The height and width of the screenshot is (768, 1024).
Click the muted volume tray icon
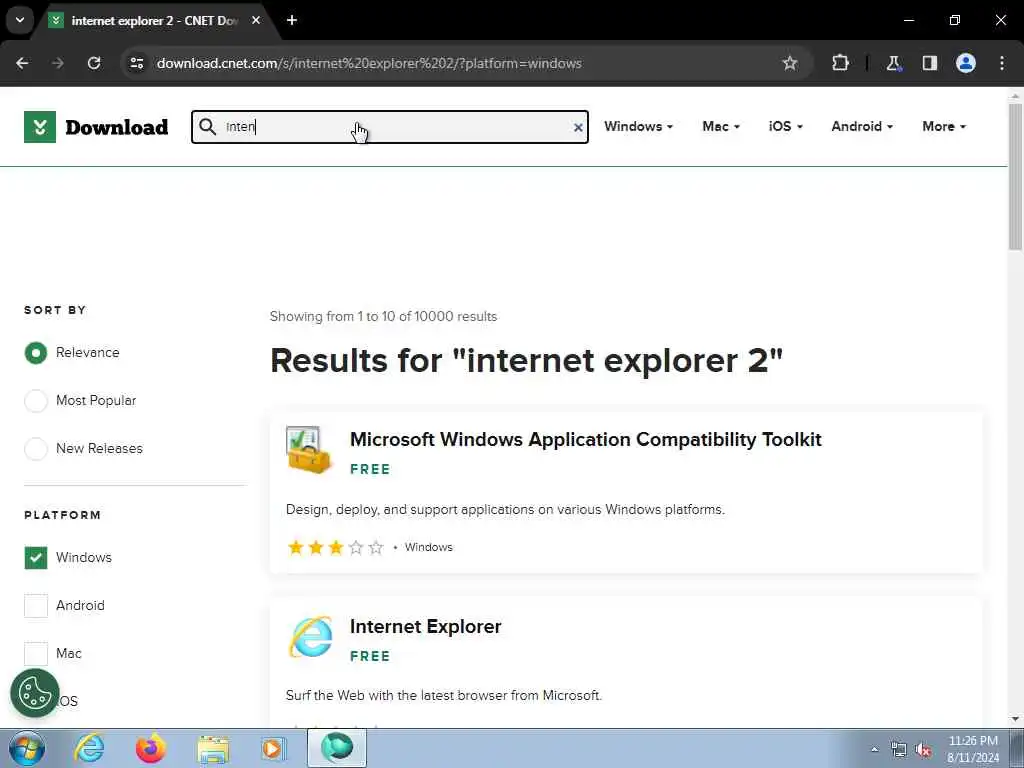tap(923, 750)
